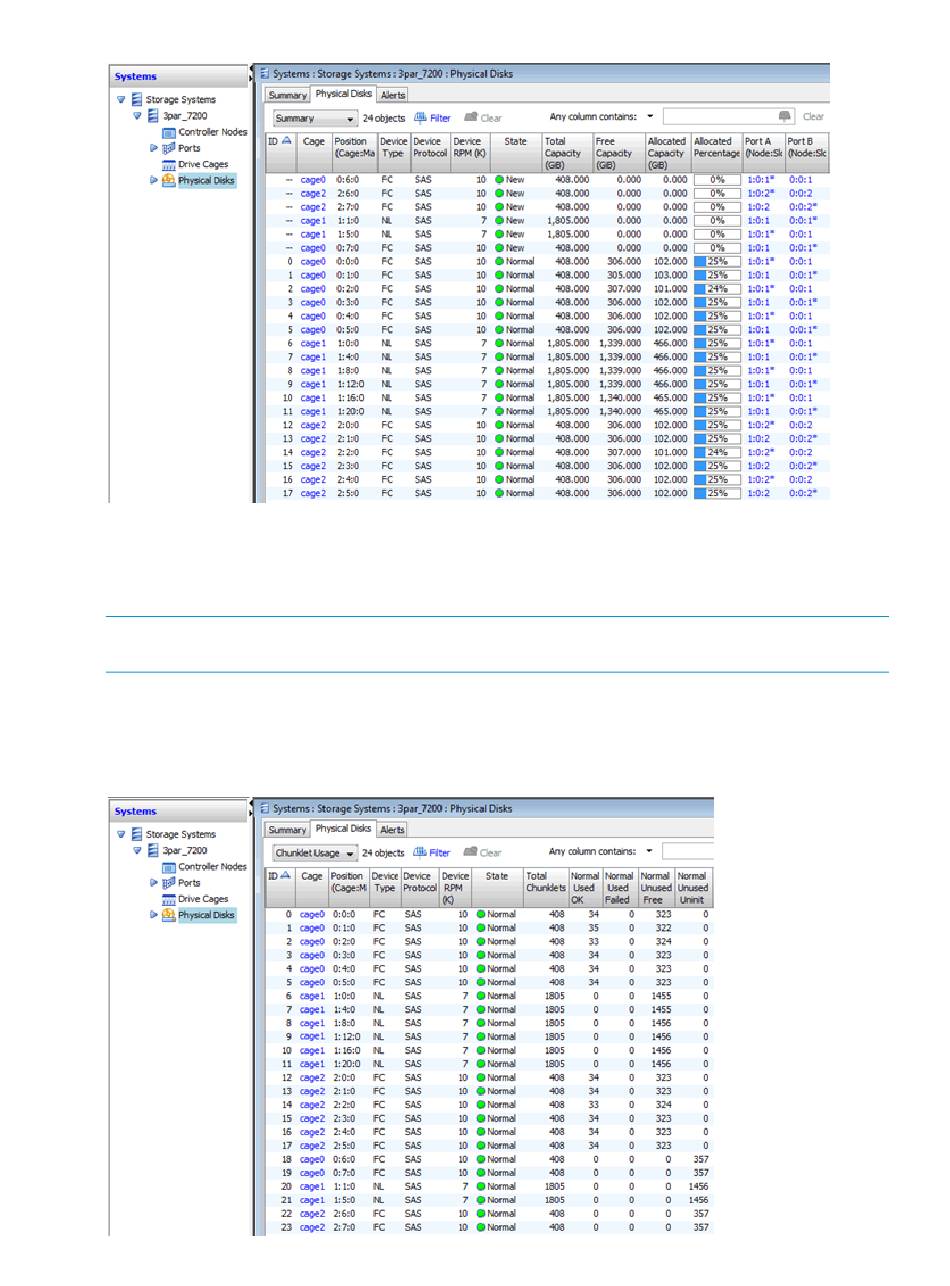The width and height of the screenshot is (950, 1286).
Task: Sort by Total Chunklets column header
Action: point(546,887)
